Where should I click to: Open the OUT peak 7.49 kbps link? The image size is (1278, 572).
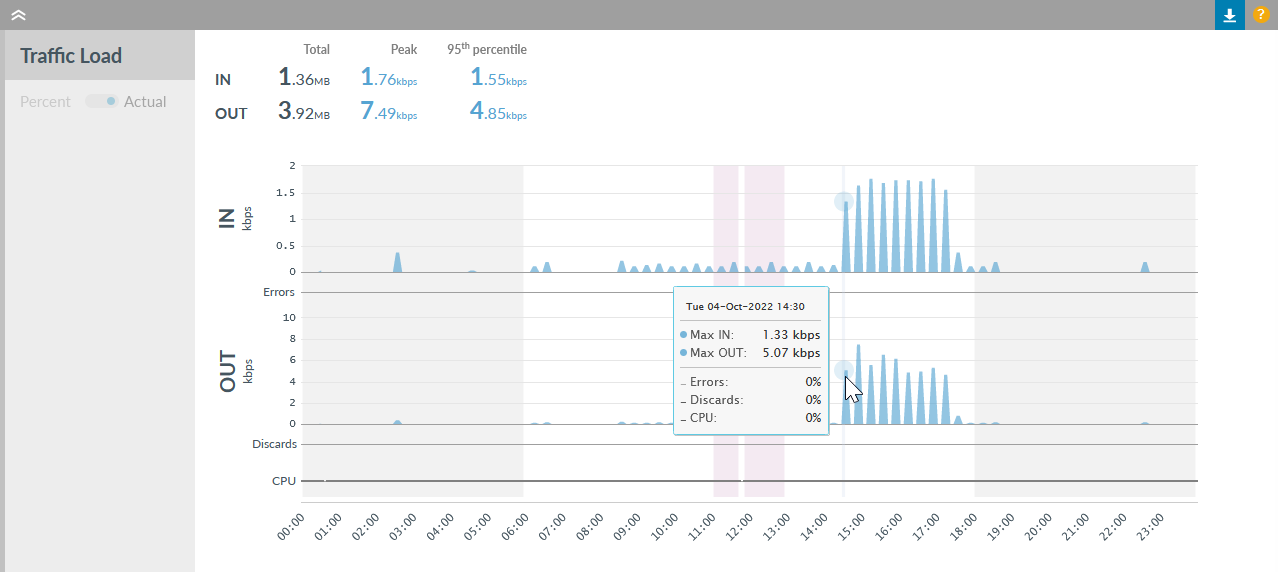coord(388,112)
